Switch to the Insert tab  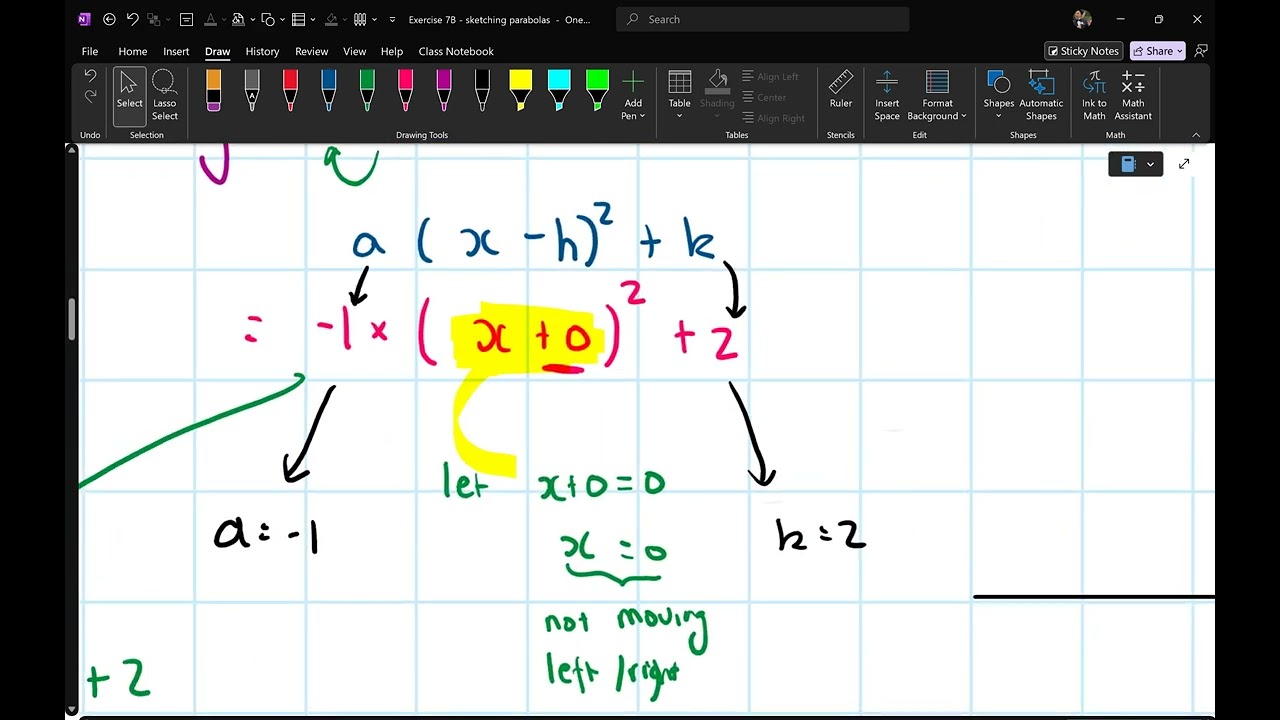tap(176, 51)
